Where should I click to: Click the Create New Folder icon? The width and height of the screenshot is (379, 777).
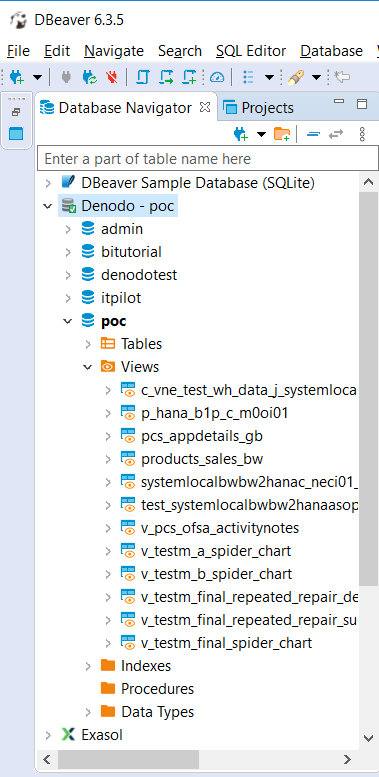coord(282,134)
